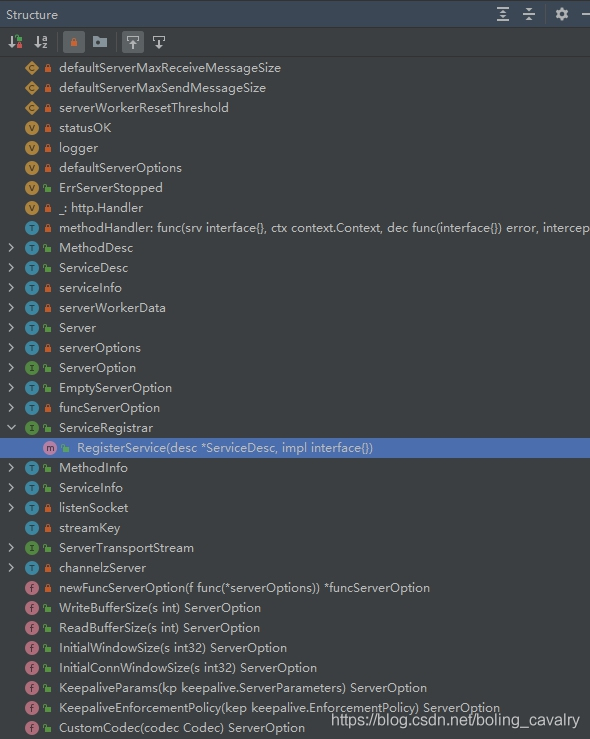590x739 pixels.
Task: Select RegisterService(desc *ServiceDesc, impl interface{}) row
Action: tap(295, 448)
